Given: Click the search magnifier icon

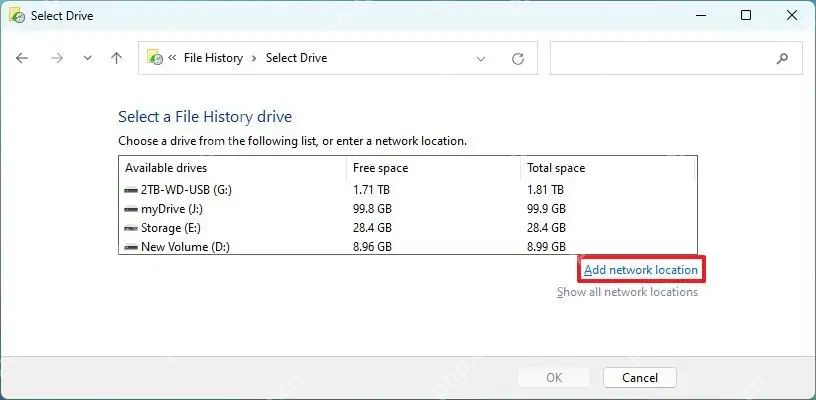Looking at the screenshot, I should (782, 59).
